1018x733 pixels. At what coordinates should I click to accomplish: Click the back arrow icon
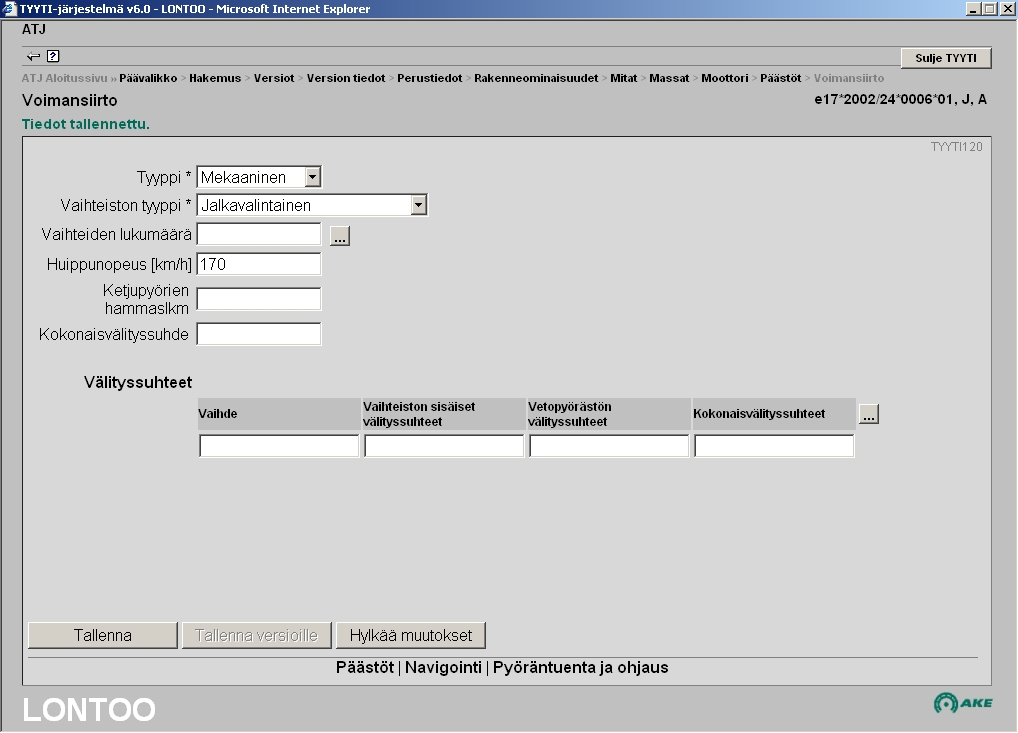(x=33, y=56)
